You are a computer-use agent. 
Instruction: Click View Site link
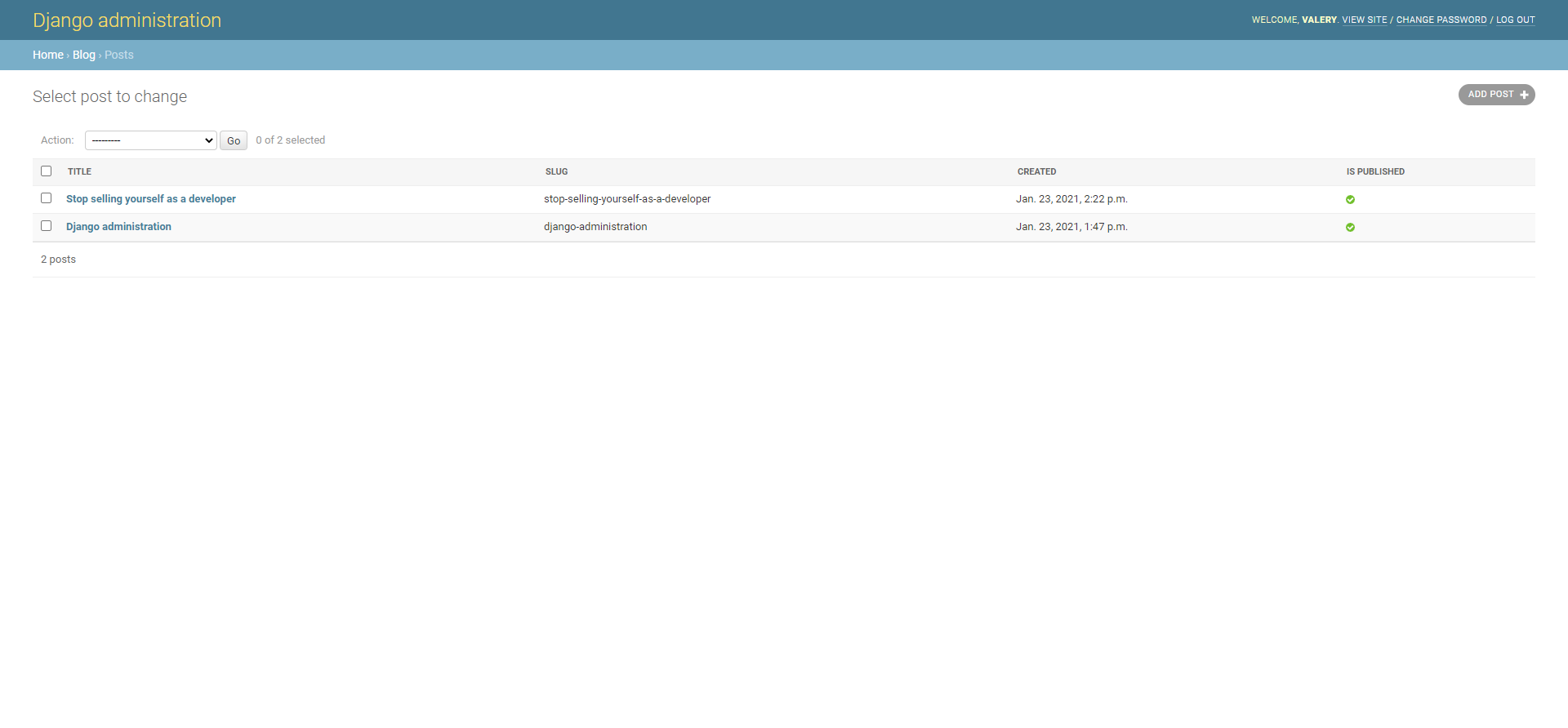tap(1365, 20)
